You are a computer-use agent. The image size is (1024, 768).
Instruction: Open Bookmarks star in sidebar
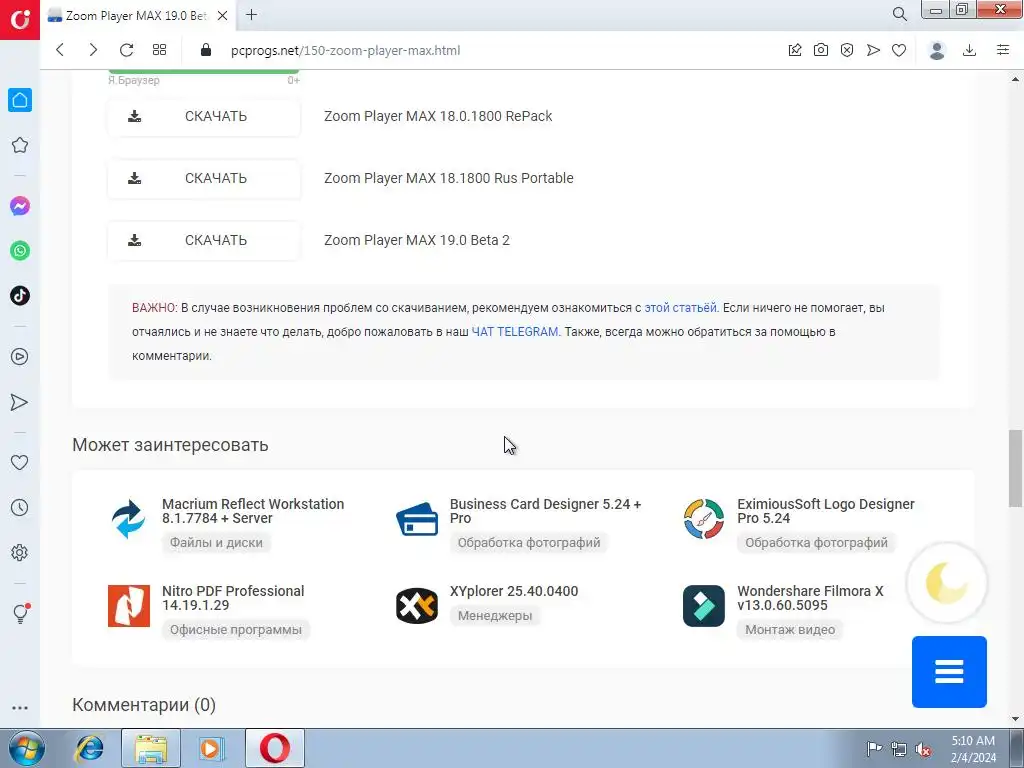coord(20,145)
